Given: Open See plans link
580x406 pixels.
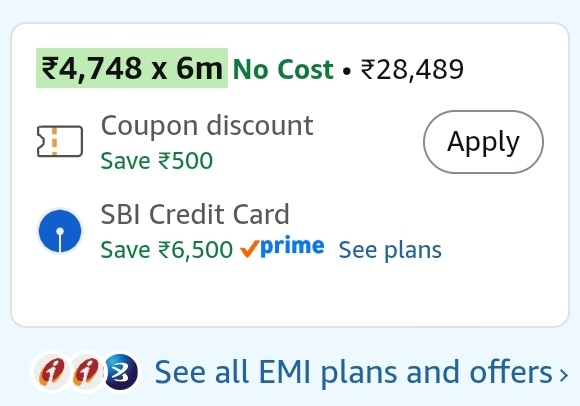Looking at the screenshot, I should (x=390, y=250).
